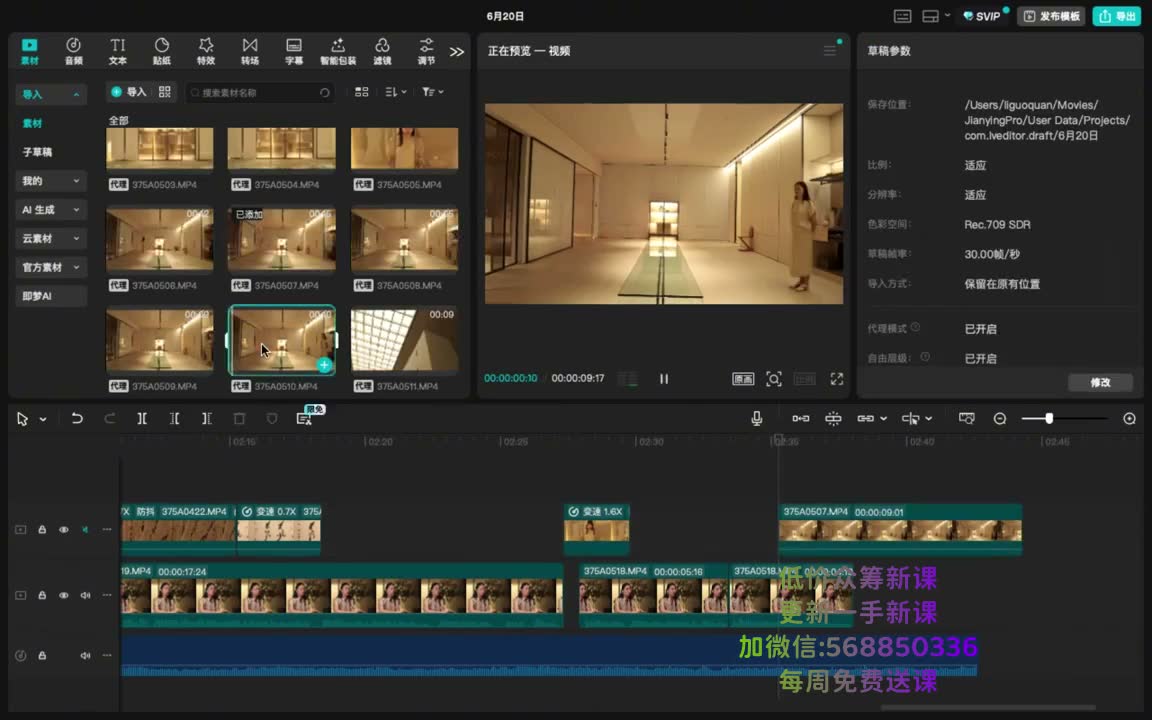Image resolution: width=1152 pixels, height=720 pixels.
Task: Toggle visibility eye of top video track
Action: pos(64,530)
